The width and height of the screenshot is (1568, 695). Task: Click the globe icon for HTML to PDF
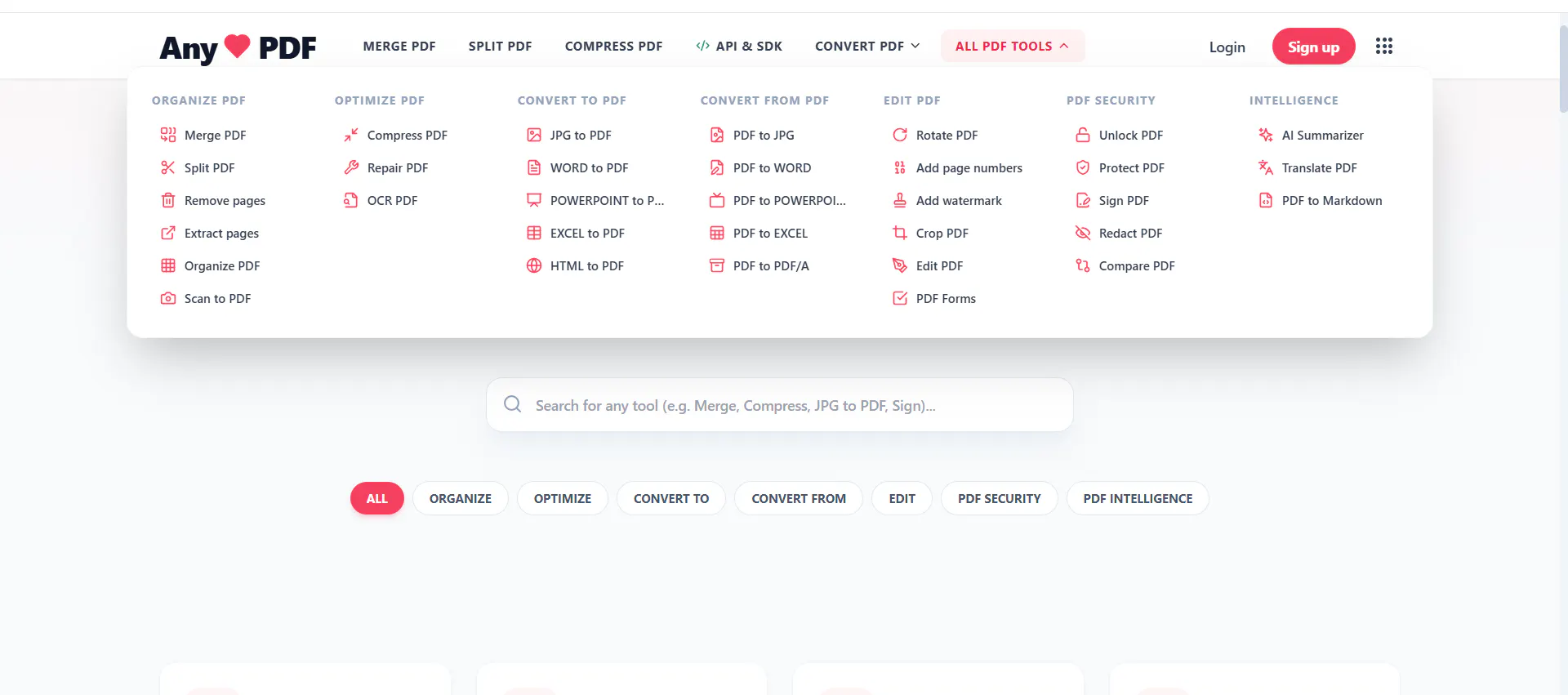[x=534, y=265]
